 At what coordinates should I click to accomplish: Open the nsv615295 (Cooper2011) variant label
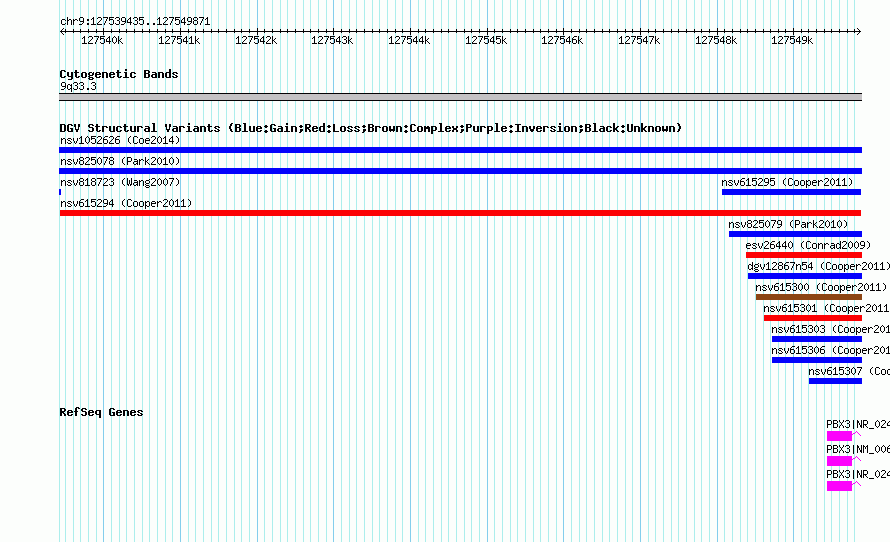tap(787, 182)
